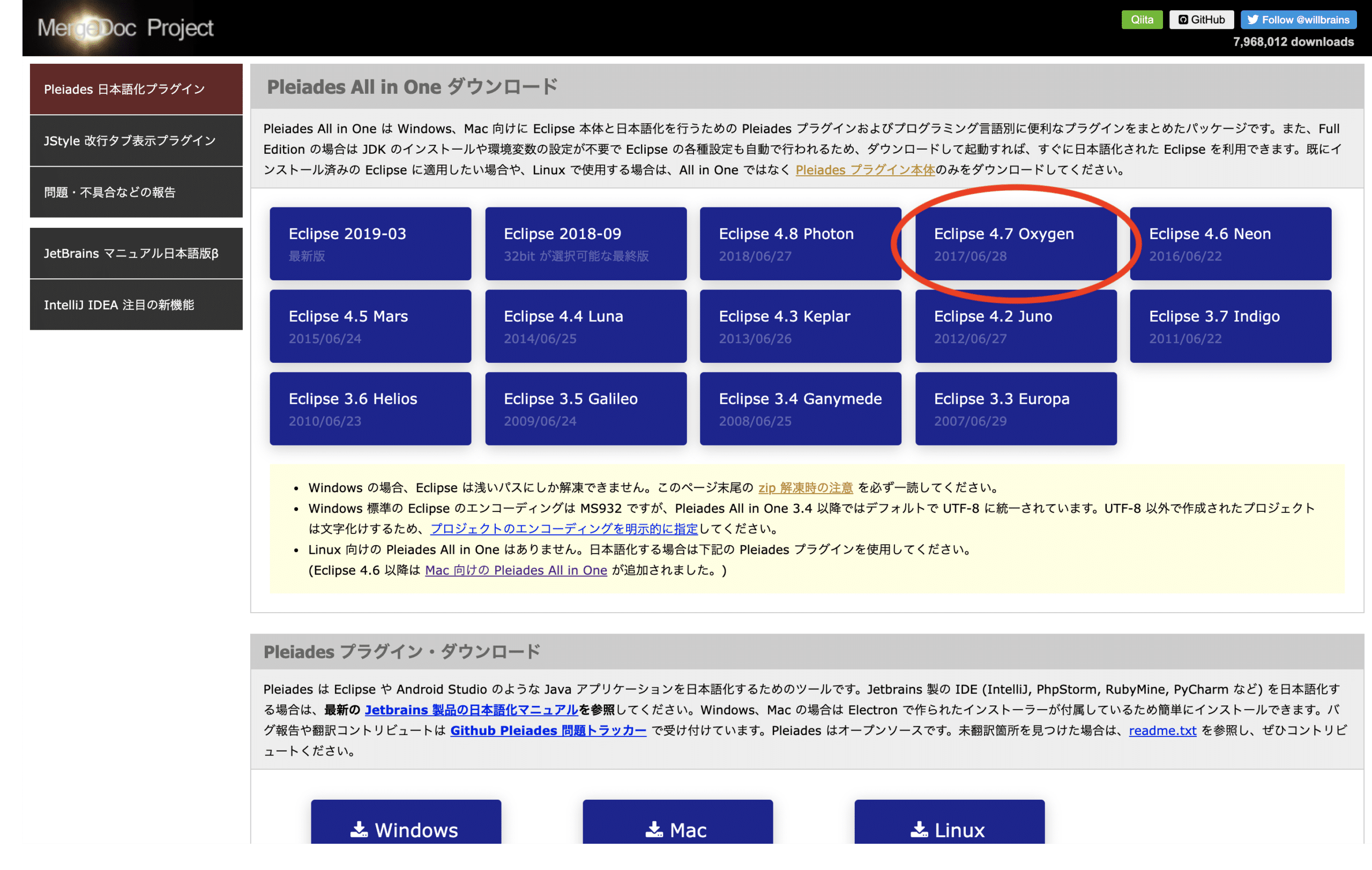Choose the Eclipse 4.3 Keplar tile
The image size is (1372, 870).
point(801,326)
